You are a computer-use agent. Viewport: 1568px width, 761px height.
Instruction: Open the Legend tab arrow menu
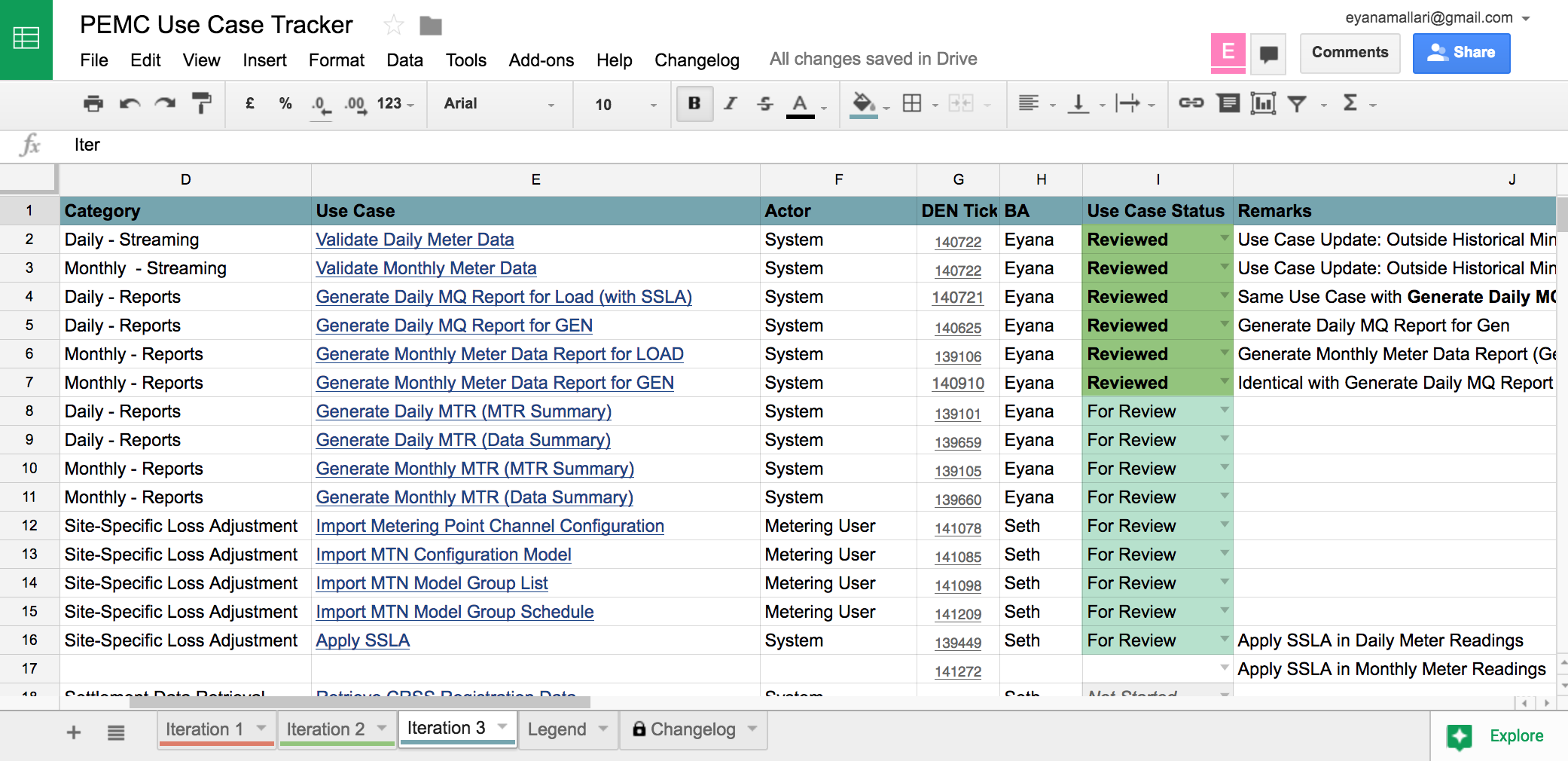pos(603,729)
